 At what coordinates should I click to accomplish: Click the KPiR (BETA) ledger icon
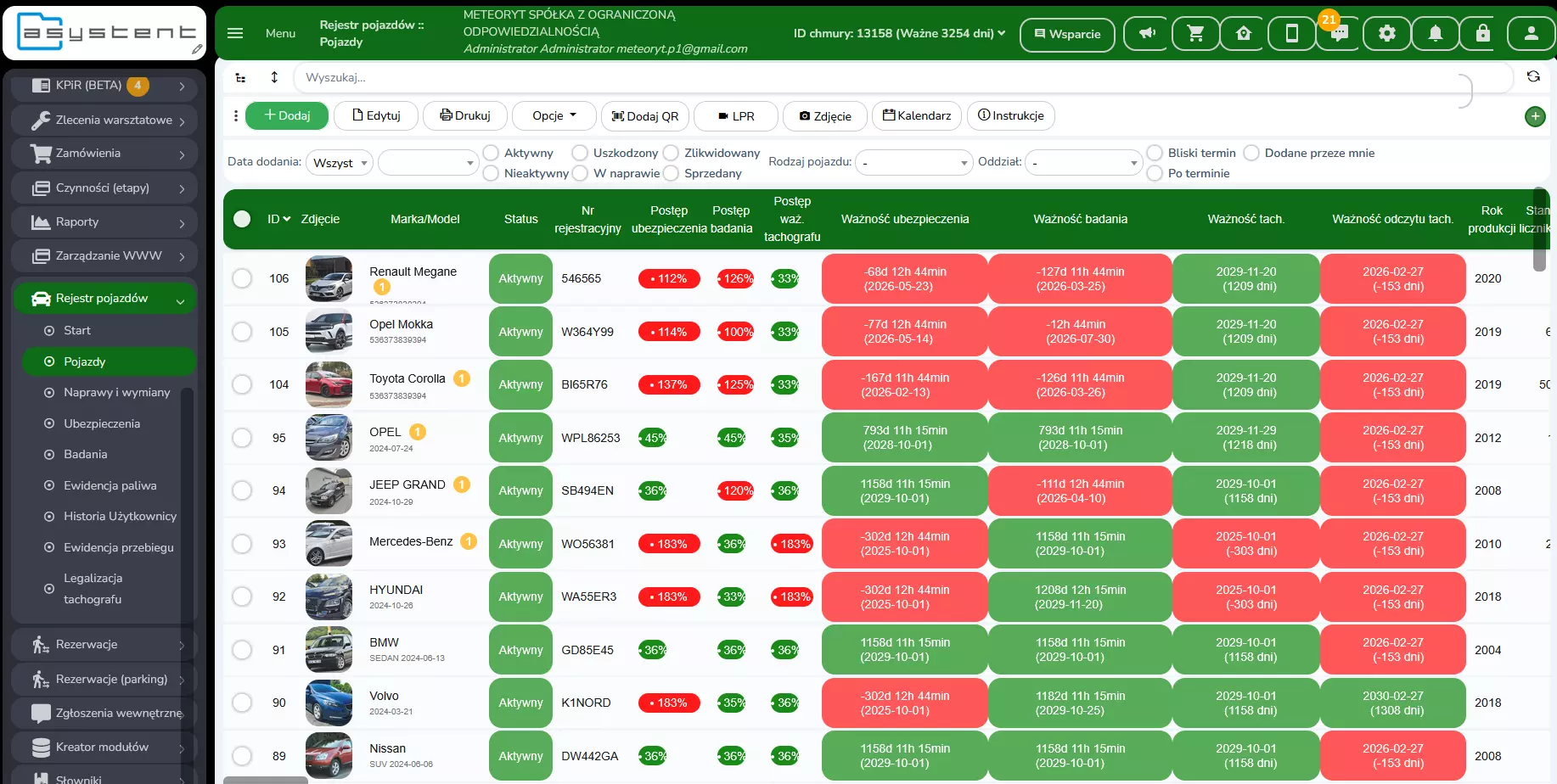[41, 85]
